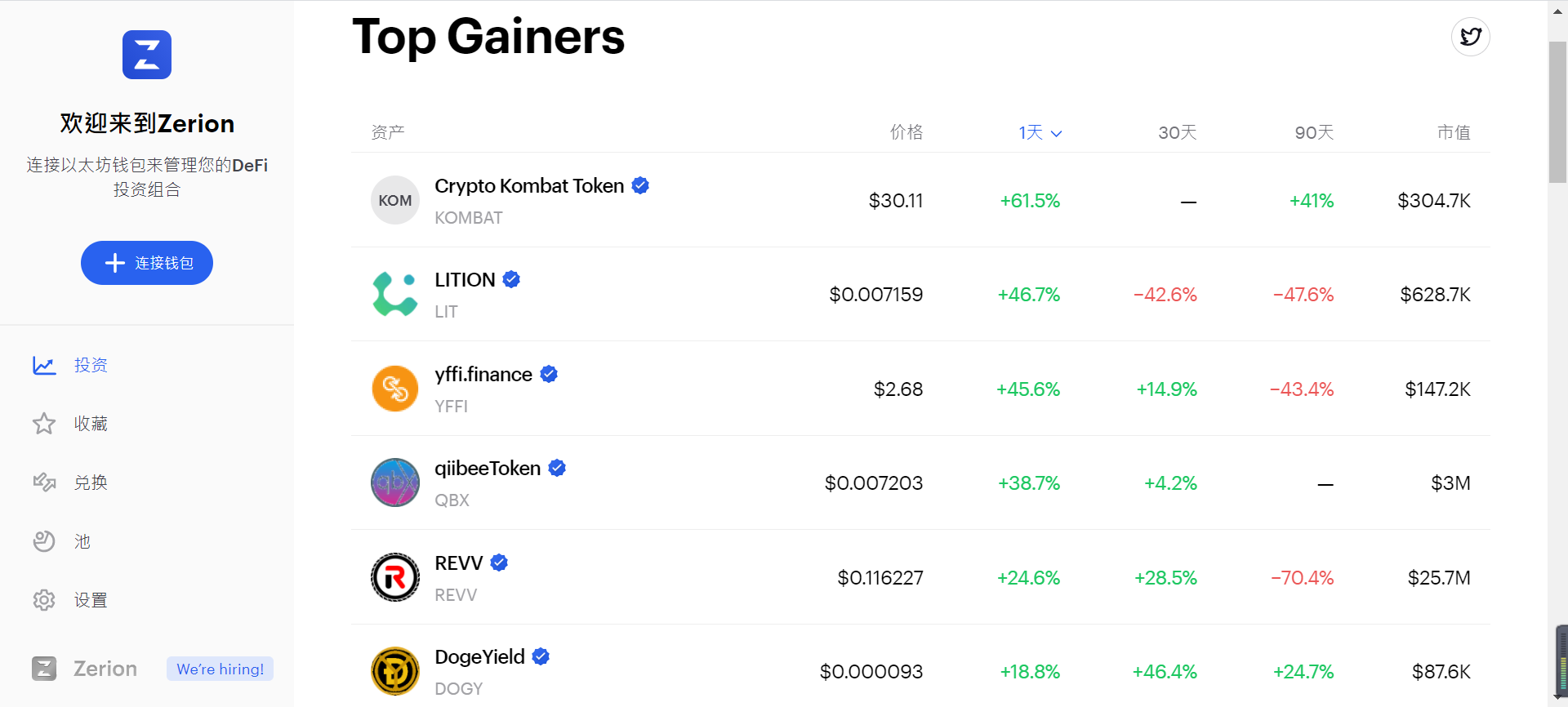1568x707 pixels.
Task: Open 设置 settings gear icon
Action: click(44, 600)
